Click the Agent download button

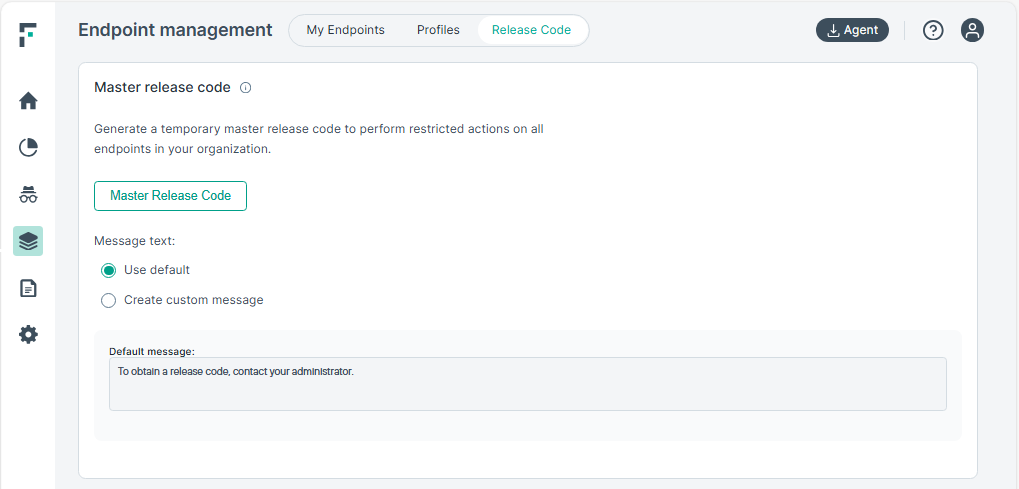(x=852, y=30)
